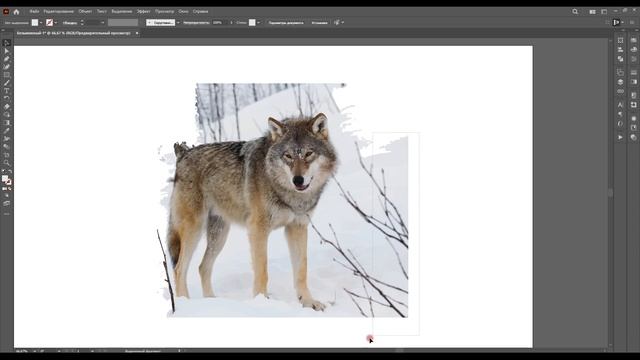
Task: Click the Параметры документа button
Action: pyautogui.click(x=286, y=23)
